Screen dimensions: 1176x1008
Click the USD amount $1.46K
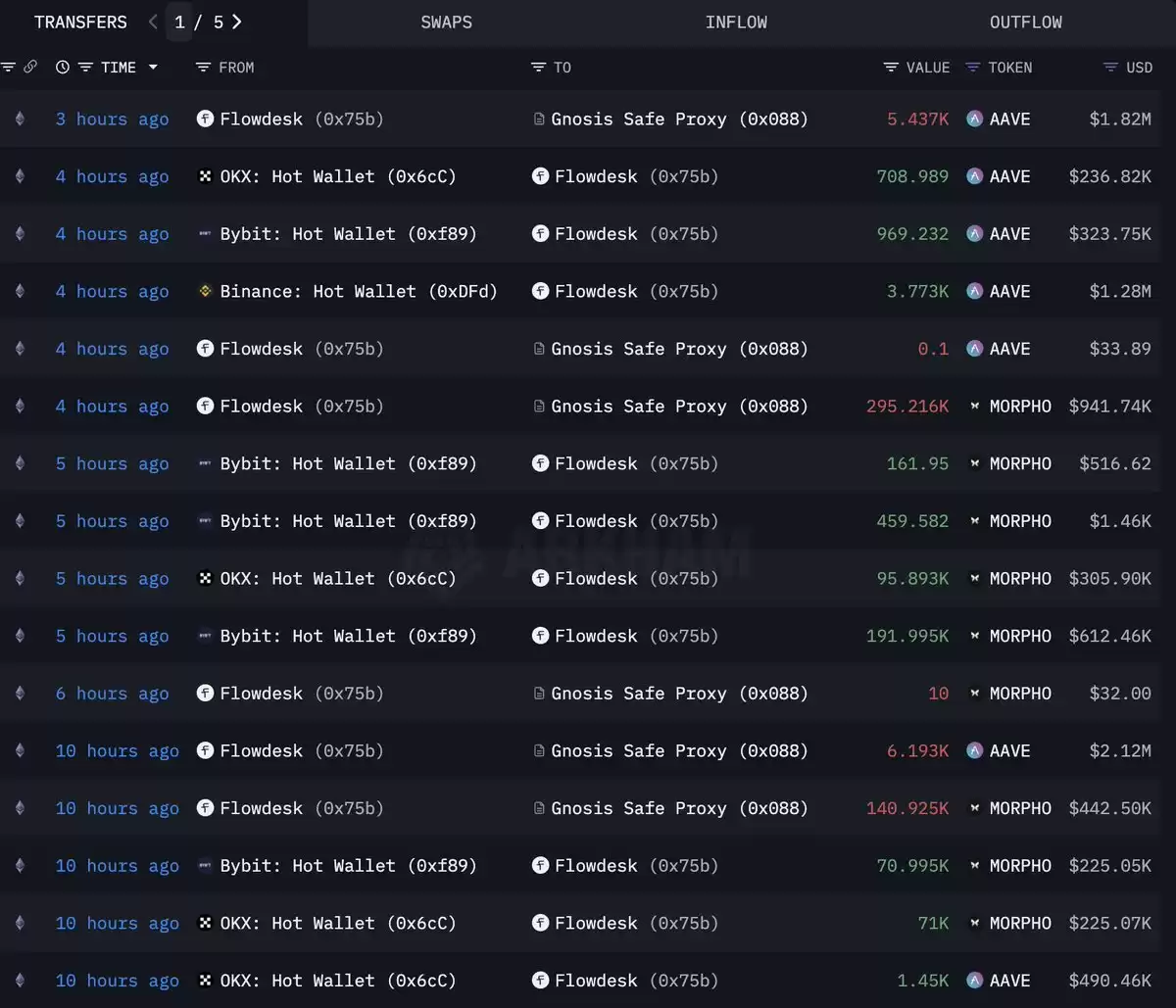click(x=1120, y=521)
